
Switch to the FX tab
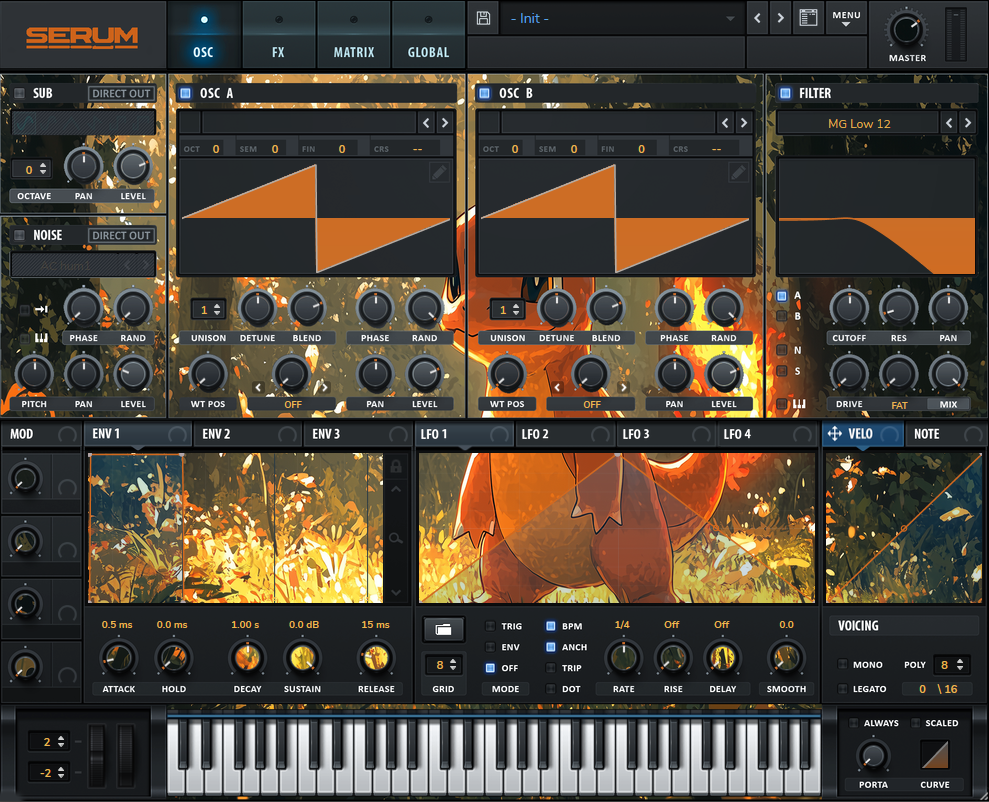(x=278, y=35)
